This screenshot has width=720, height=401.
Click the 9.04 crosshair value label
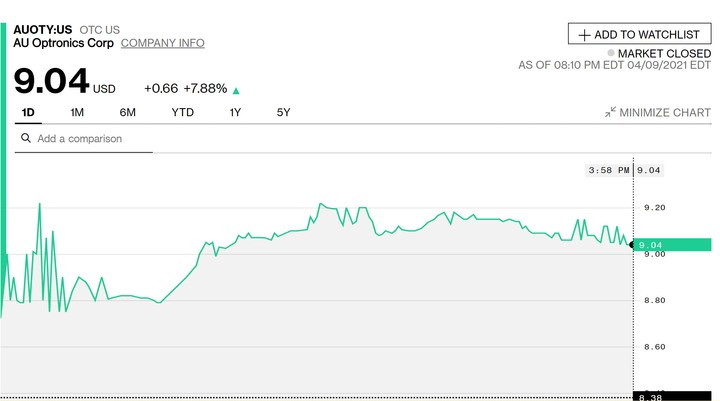pos(650,170)
